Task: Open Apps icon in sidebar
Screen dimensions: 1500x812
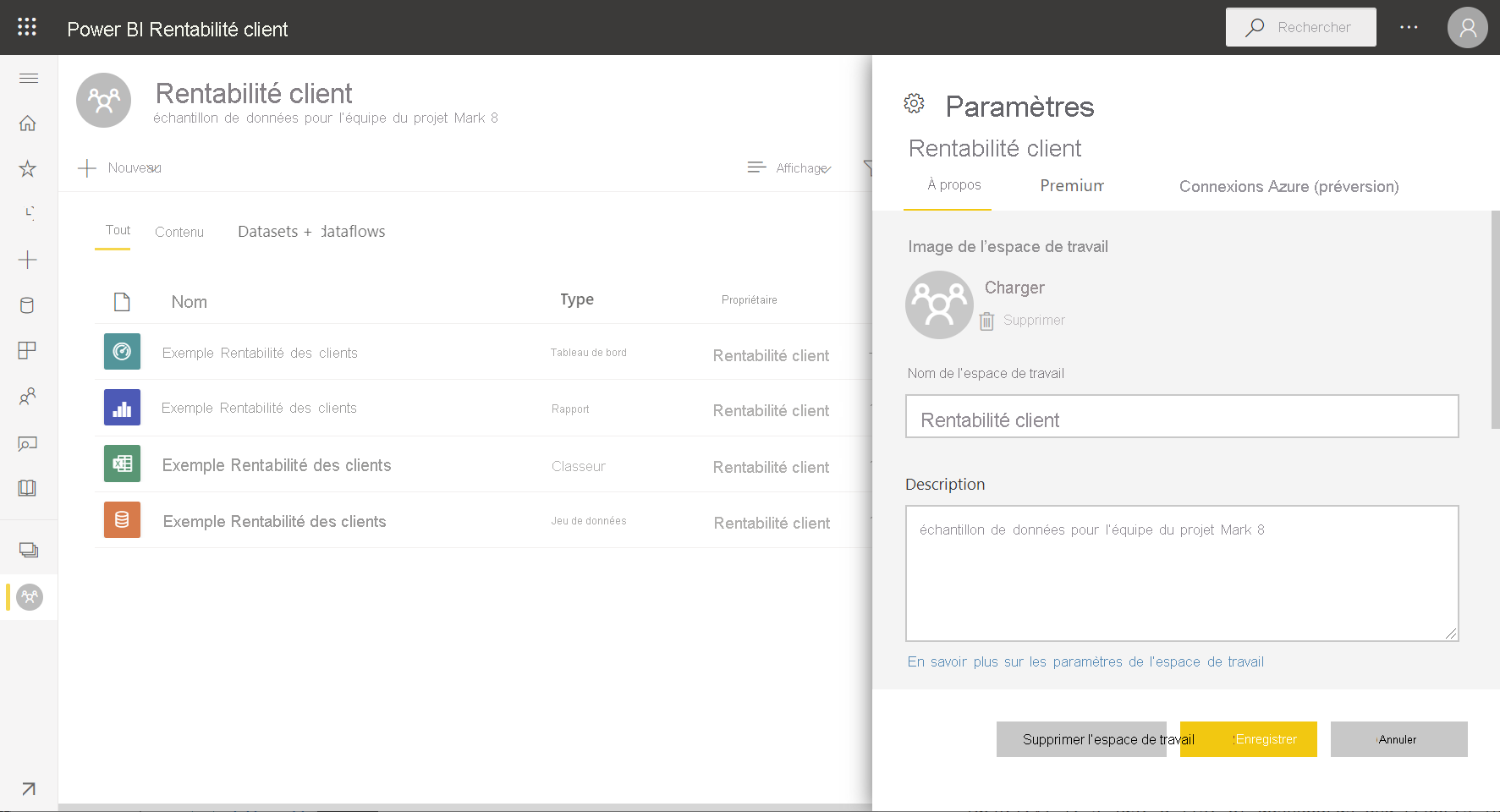Action: 27,350
